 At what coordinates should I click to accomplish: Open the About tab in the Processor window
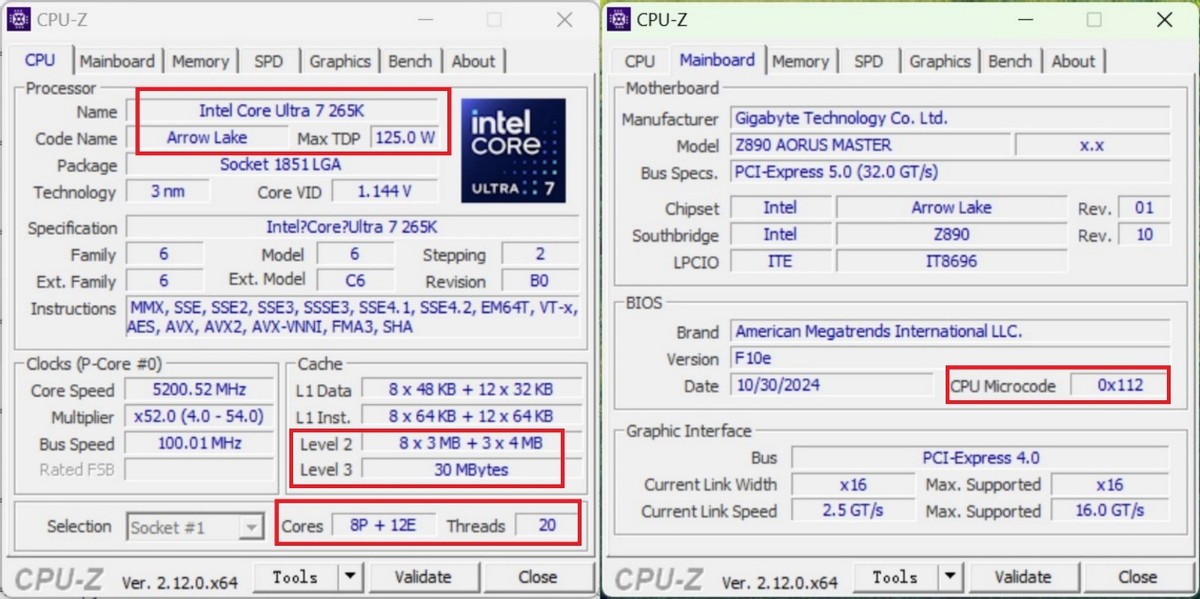tap(473, 61)
